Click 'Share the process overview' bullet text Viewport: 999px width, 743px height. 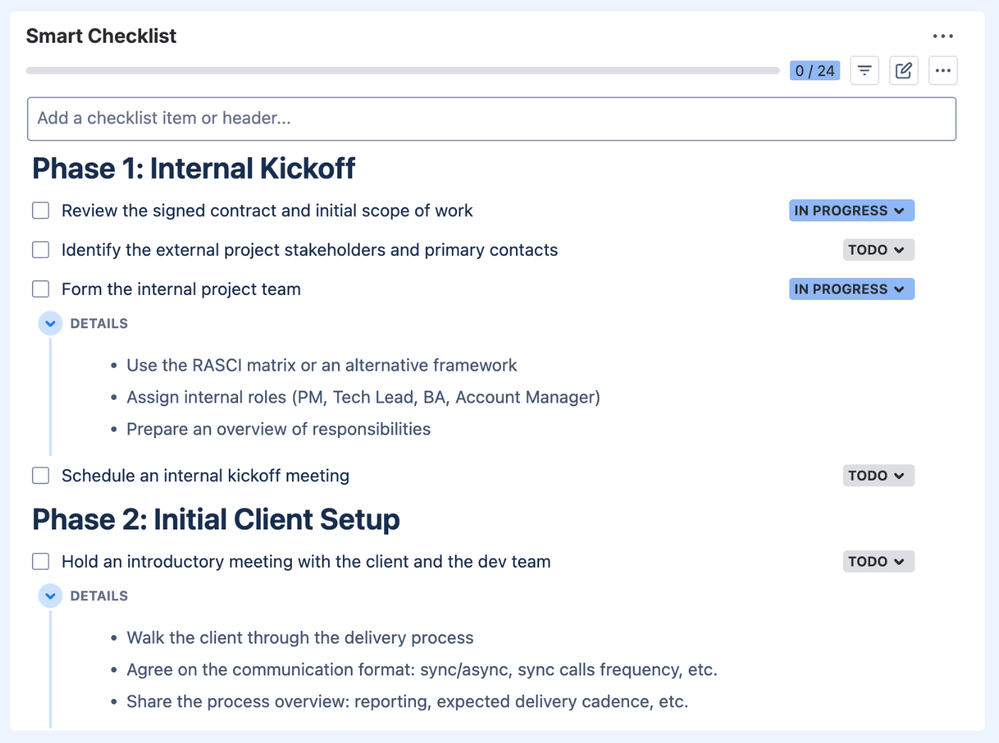pyautogui.click(x=407, y=702)
